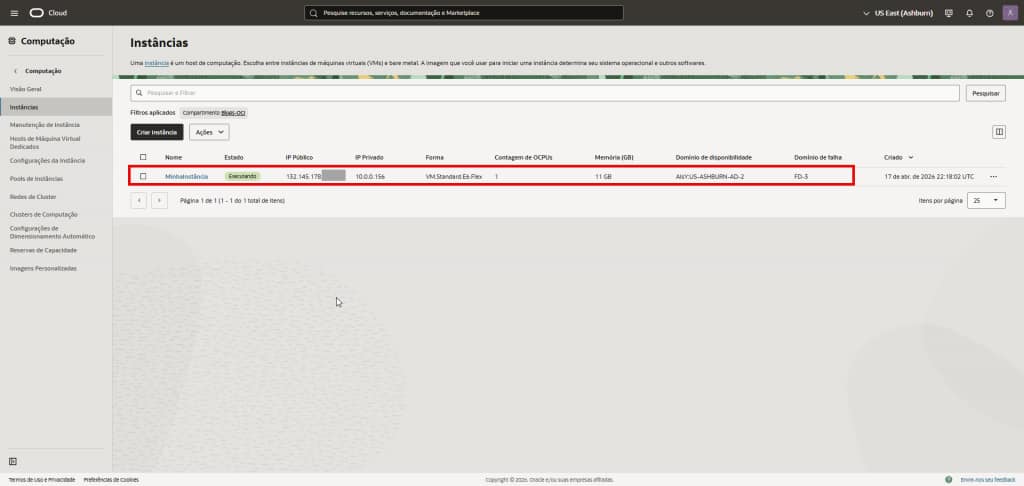Check the MinhaInstância row checkbox

coord(143,176)
